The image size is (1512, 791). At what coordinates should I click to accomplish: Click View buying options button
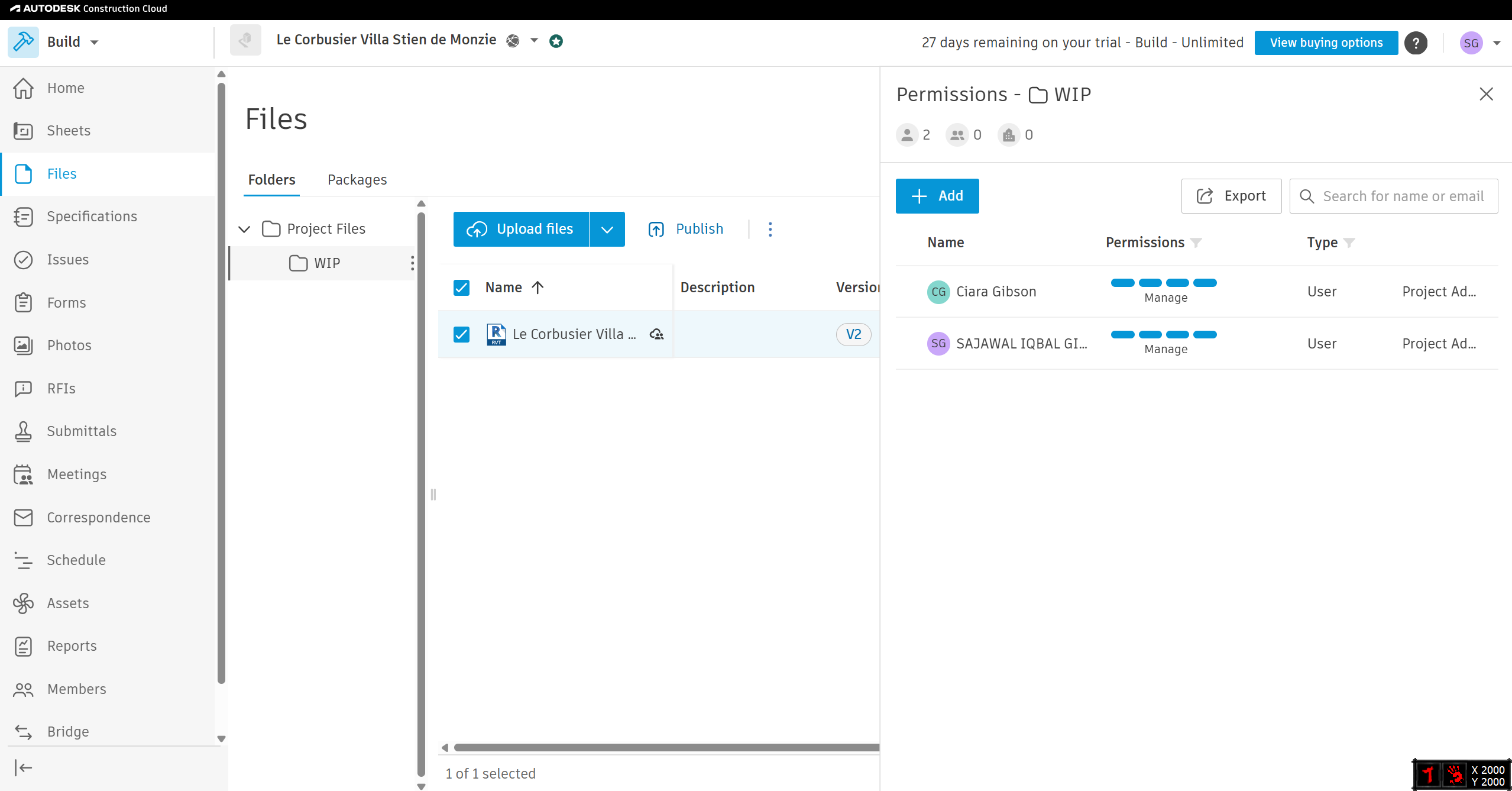(x=1326, y=43)
